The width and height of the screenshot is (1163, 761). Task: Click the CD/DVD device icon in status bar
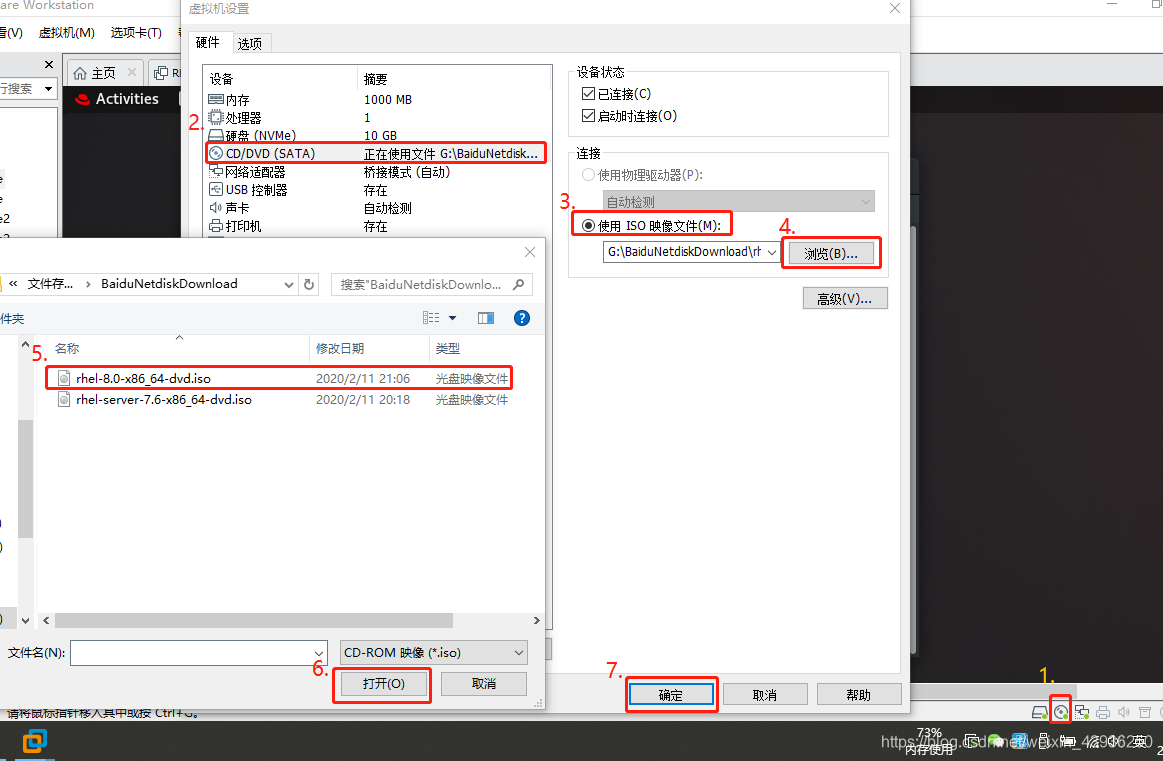point(1060,711)
